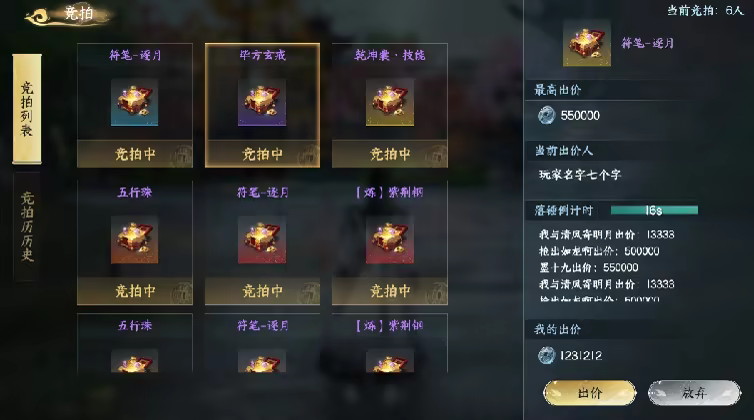Give up bidding with the 放弃 button
The width and height of the screenshot is (754, 420).
tap(694, 393)
